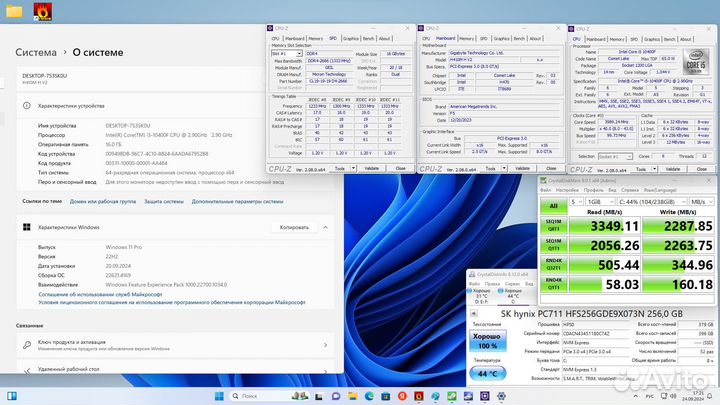Click the info icon beside Характеристики устройства

(27, 106)
